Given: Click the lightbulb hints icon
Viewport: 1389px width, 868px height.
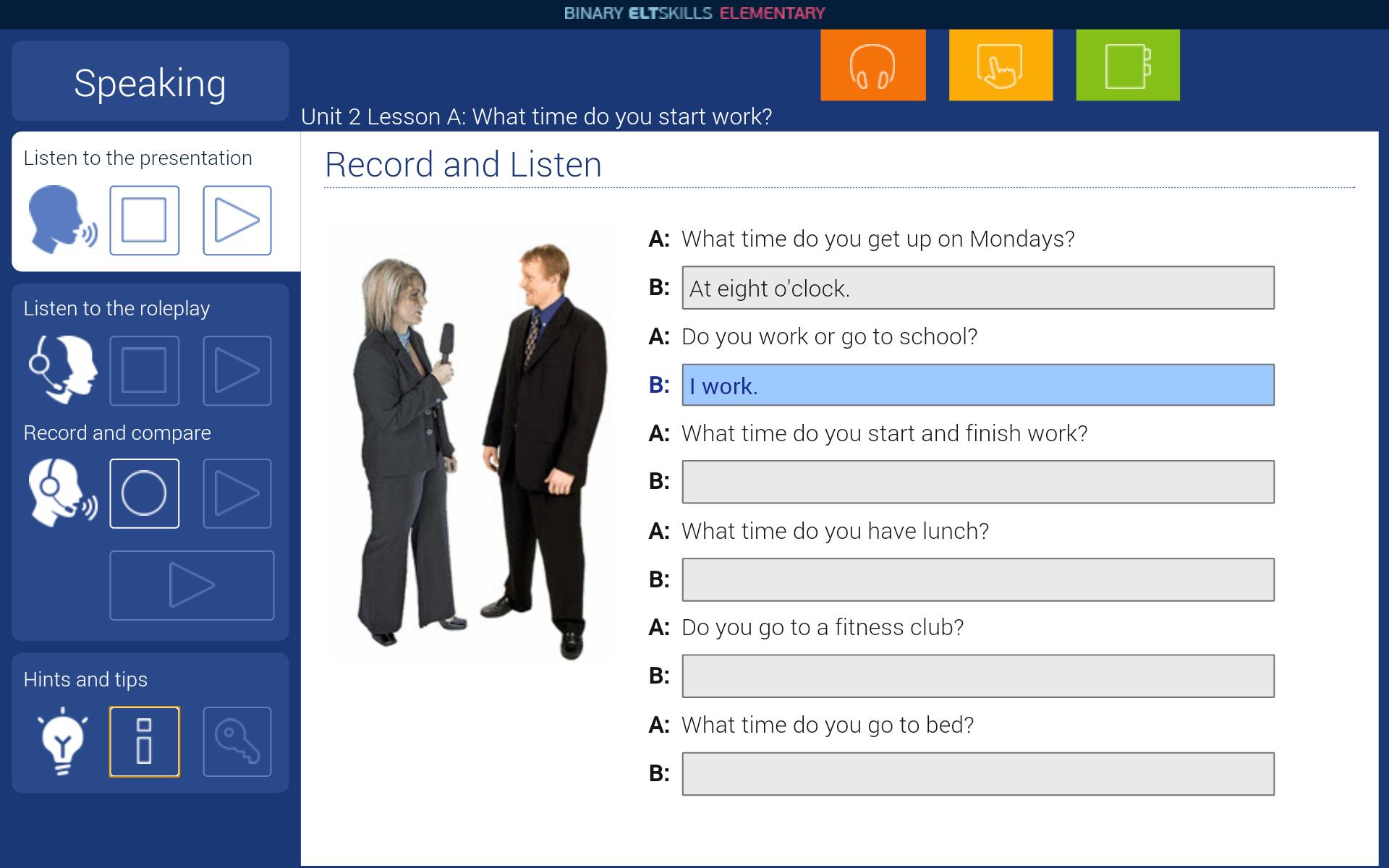Looking at the screenshot, I should point(63,741).
